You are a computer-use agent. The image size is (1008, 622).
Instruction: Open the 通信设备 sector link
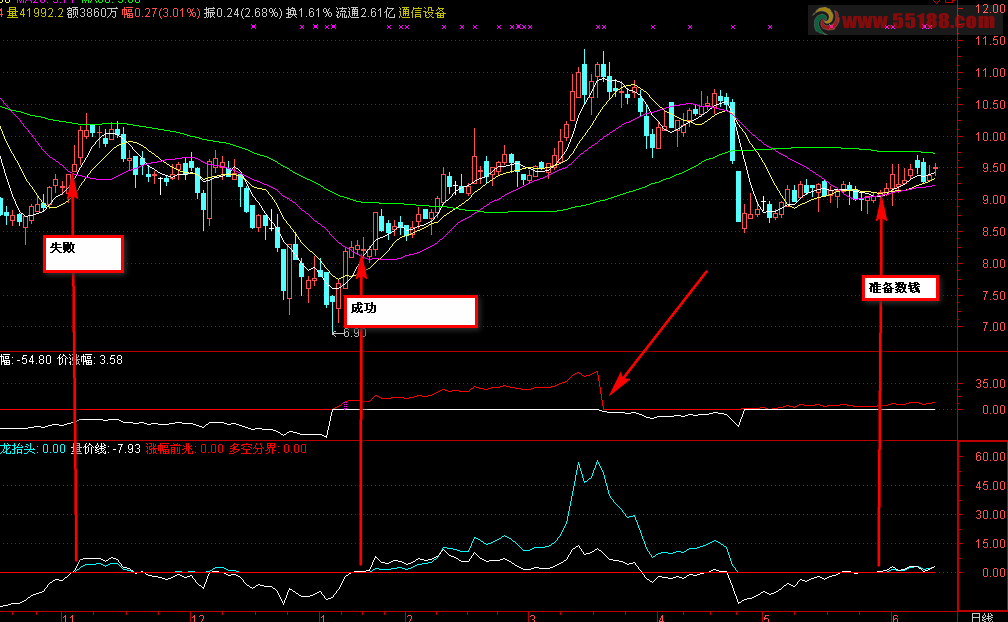coord(422,13)
